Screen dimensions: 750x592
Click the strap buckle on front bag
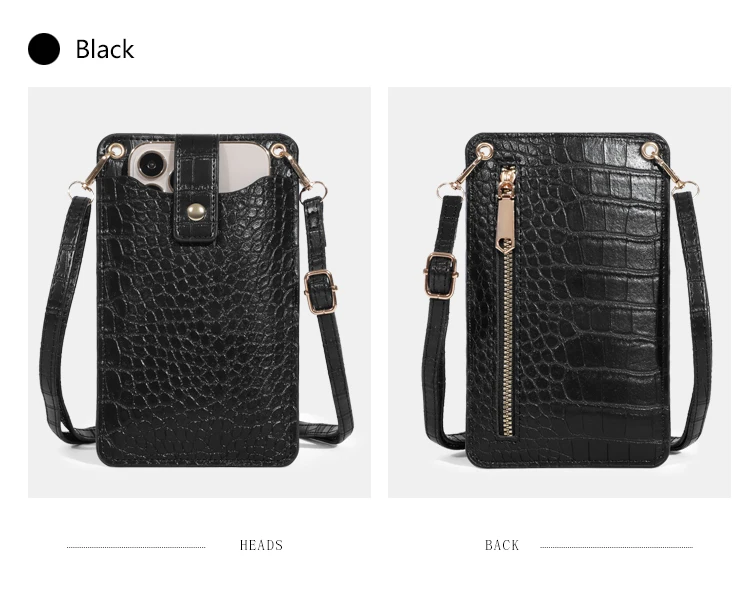click(320, 292)
